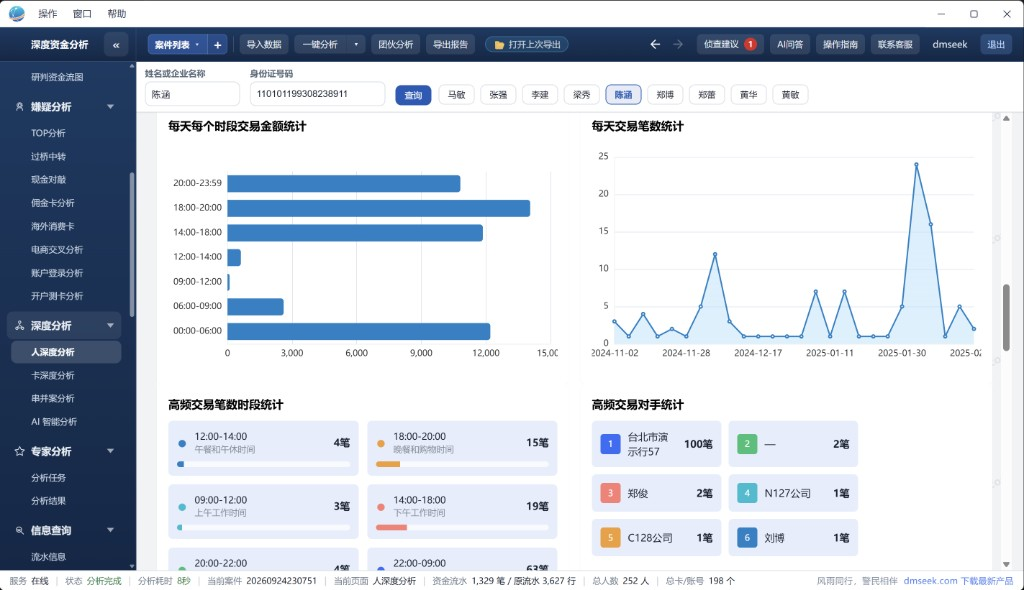Open 团伙分析
The image size is (1024, 590).
tap(396, 44)
